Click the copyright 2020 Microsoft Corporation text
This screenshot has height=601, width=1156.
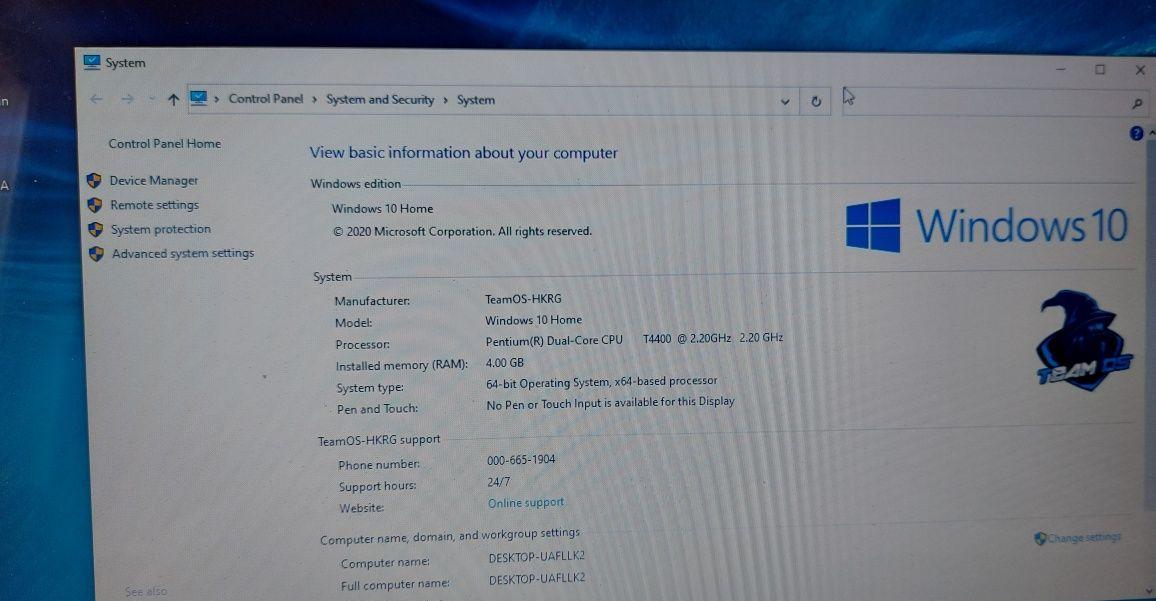462,232
